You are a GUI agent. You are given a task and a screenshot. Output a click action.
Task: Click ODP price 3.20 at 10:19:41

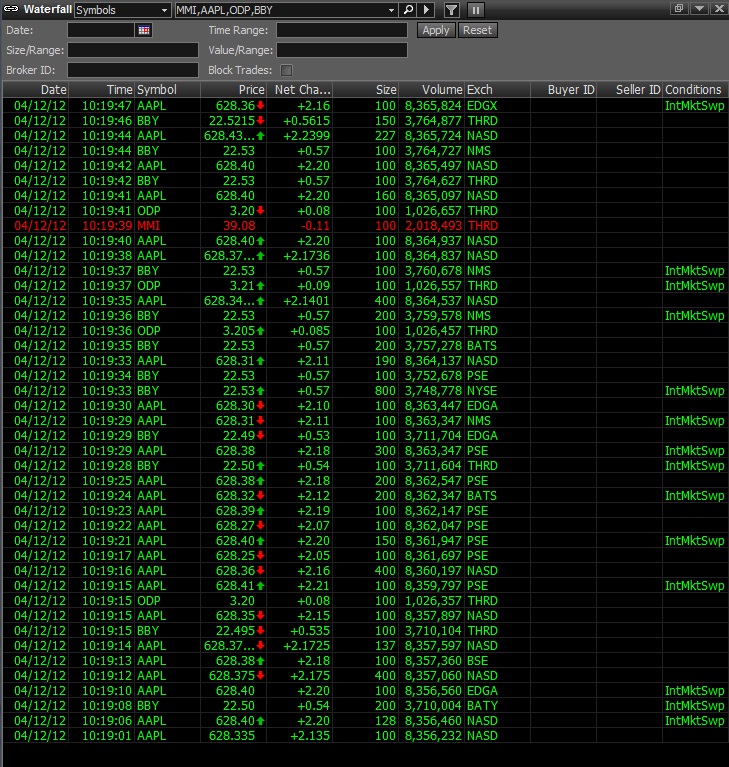pos(242,211)
